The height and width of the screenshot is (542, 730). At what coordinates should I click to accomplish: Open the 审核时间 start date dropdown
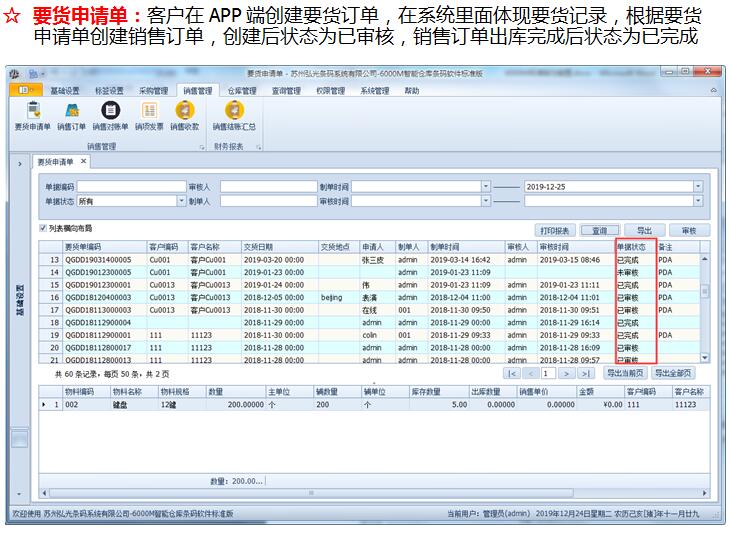click(486, 201)
